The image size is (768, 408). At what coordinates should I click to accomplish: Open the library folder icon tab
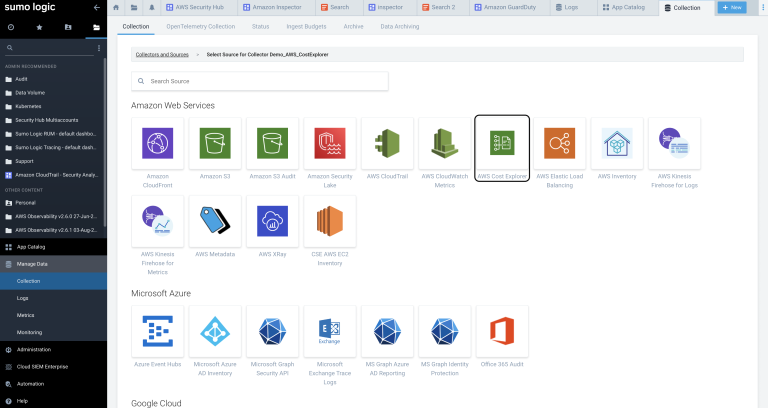point(134,7)
